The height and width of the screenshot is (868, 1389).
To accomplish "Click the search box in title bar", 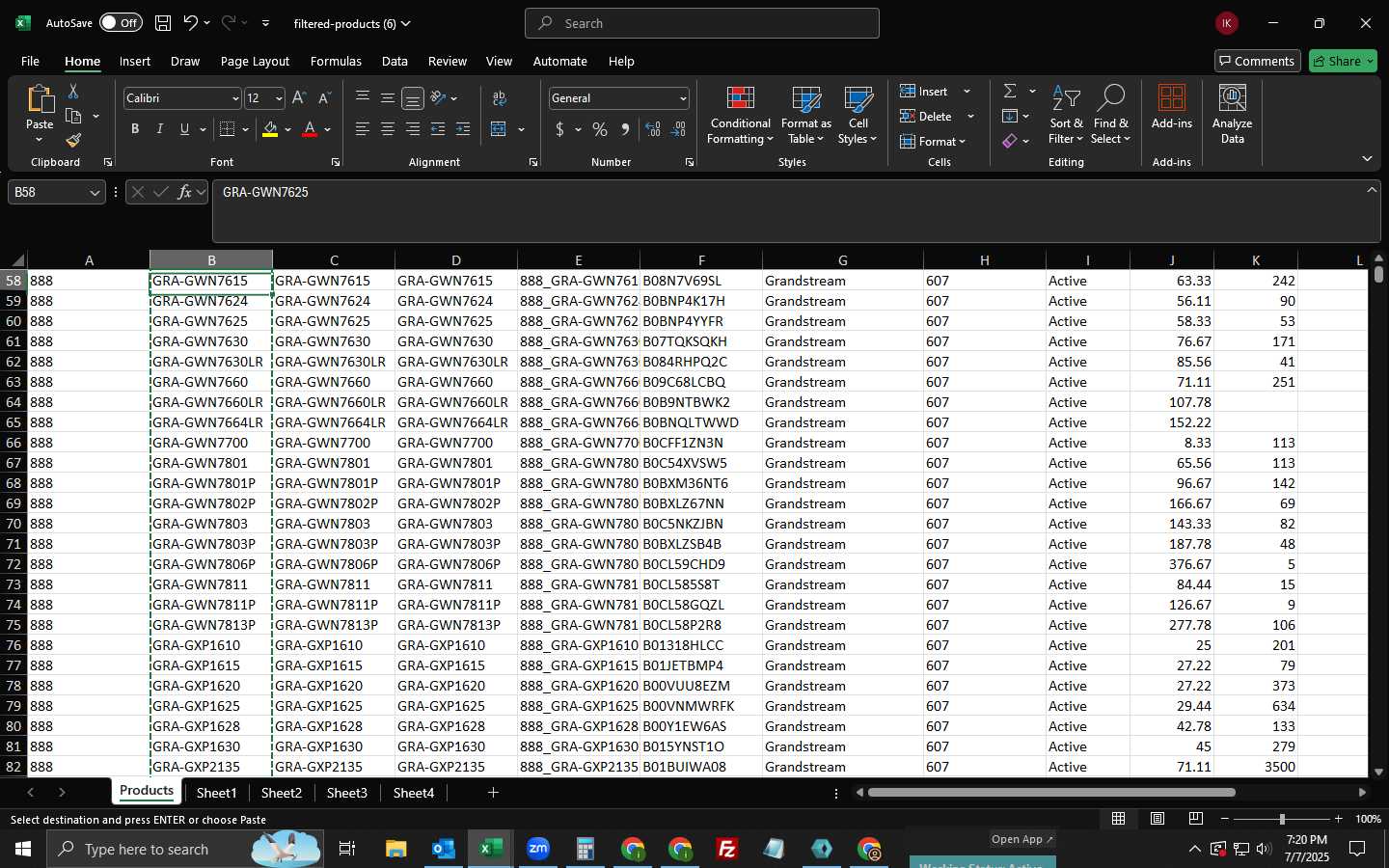I will tap(702, 23).
